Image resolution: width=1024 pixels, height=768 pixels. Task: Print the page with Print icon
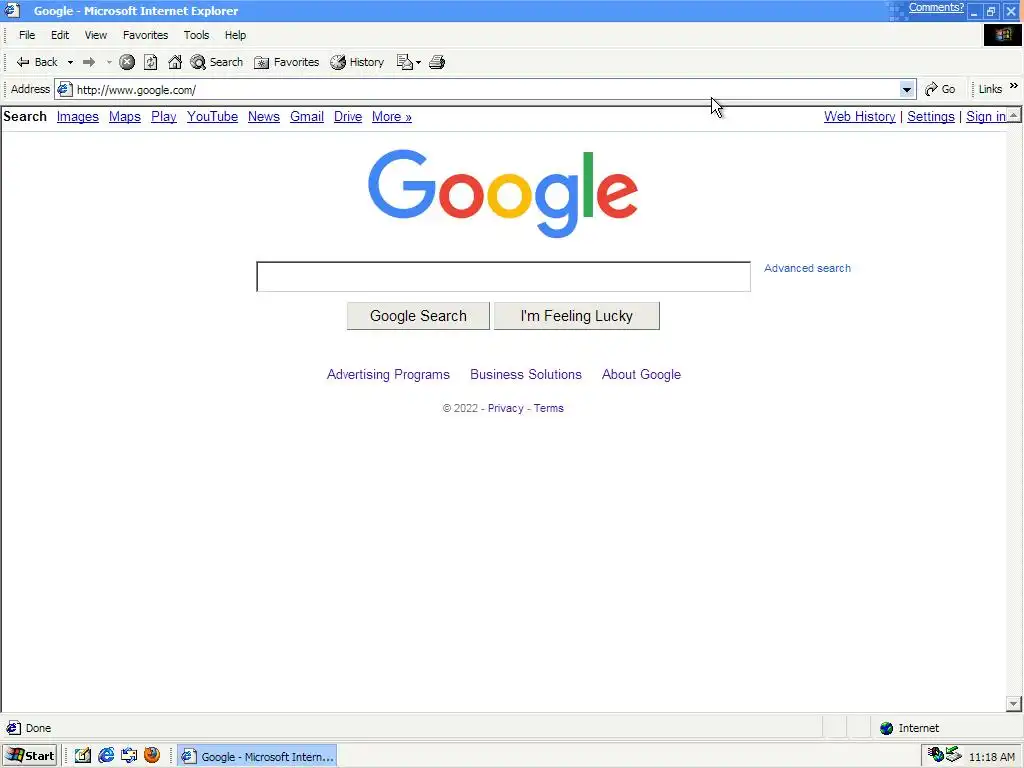pos(438,62)
